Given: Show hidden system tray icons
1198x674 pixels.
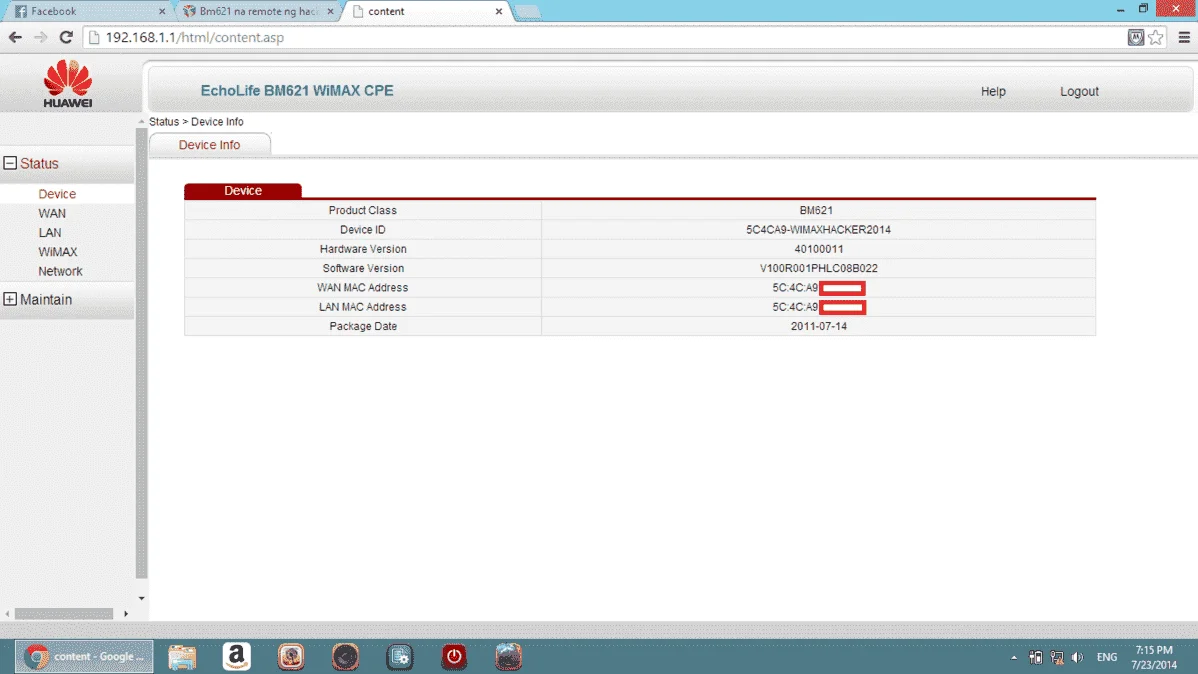Looking at the screenshot, I should (1014, 657).
